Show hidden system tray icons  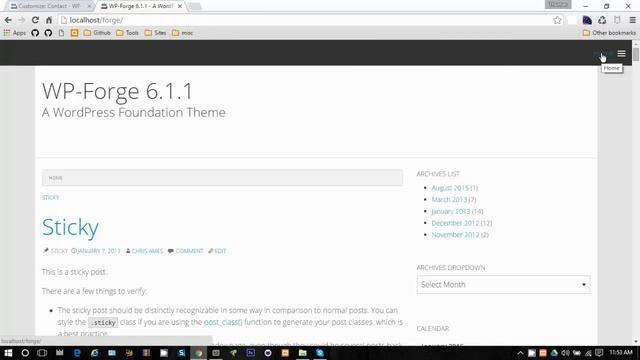coord(520,353)
